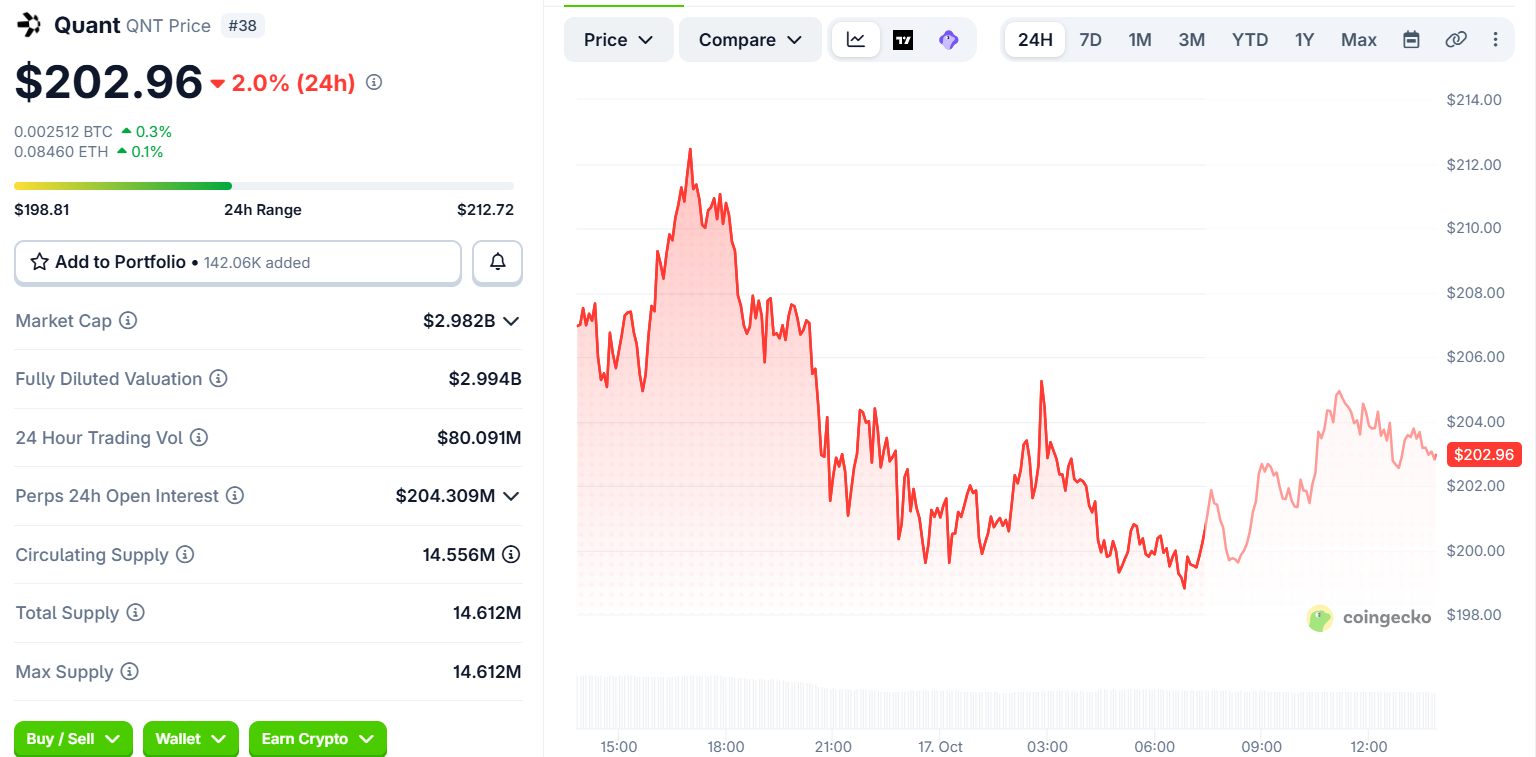This screenshot has height=757, width=1536.
Task: Open Fully Diluted Valuation info icon
Action: pyautogui.click(x=218, y=379)
